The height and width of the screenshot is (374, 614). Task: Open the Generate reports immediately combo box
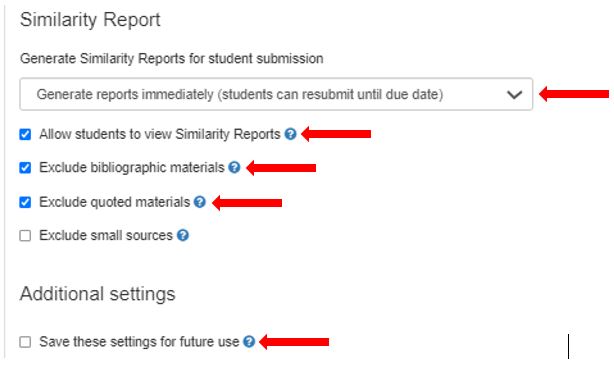[276, 94]
